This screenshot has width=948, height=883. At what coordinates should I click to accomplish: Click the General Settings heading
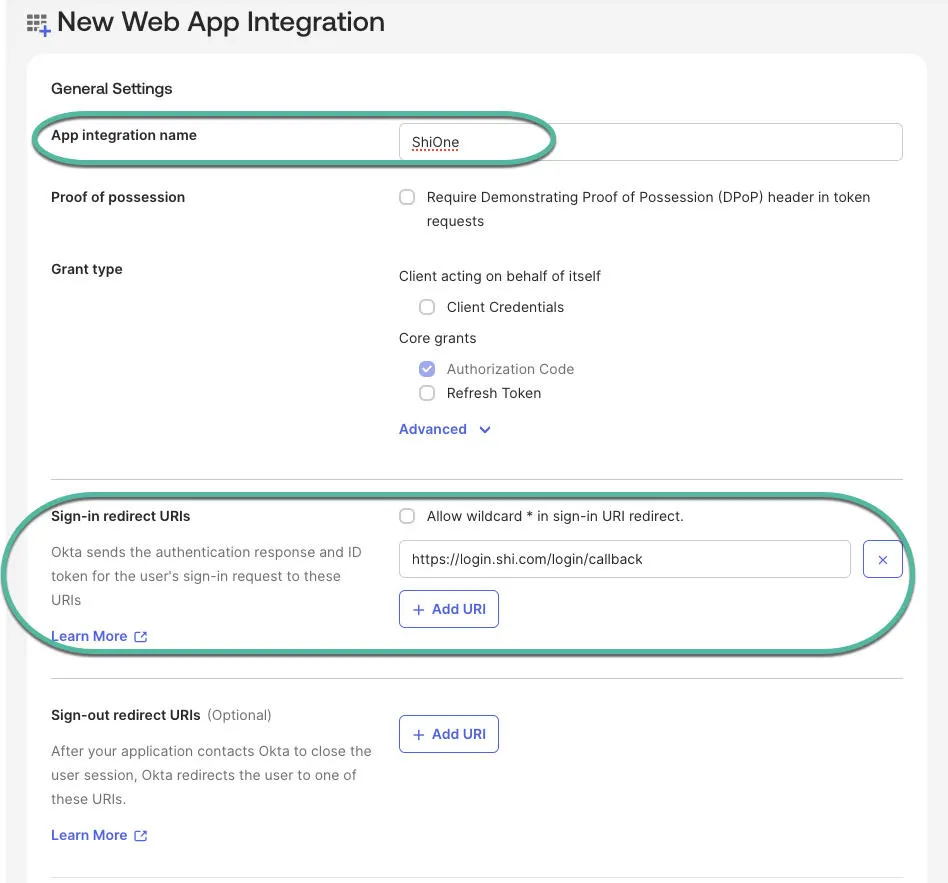[112, 89]
